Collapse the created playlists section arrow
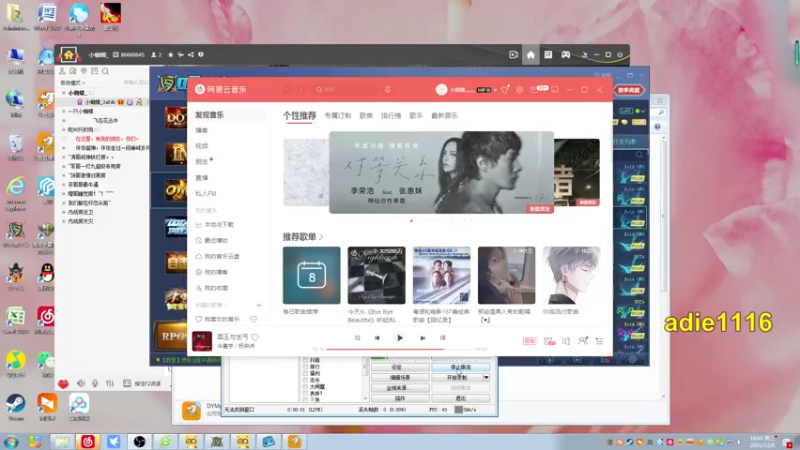The width and height of the screenshot is (800, 450). [226, 305]
